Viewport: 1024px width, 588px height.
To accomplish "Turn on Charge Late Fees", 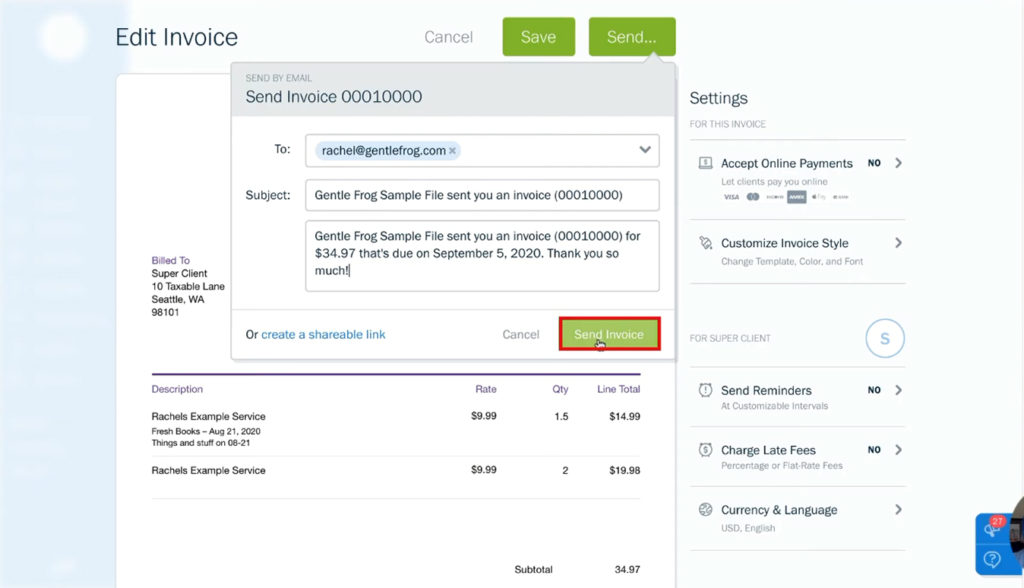I will (x=874, y=449).
